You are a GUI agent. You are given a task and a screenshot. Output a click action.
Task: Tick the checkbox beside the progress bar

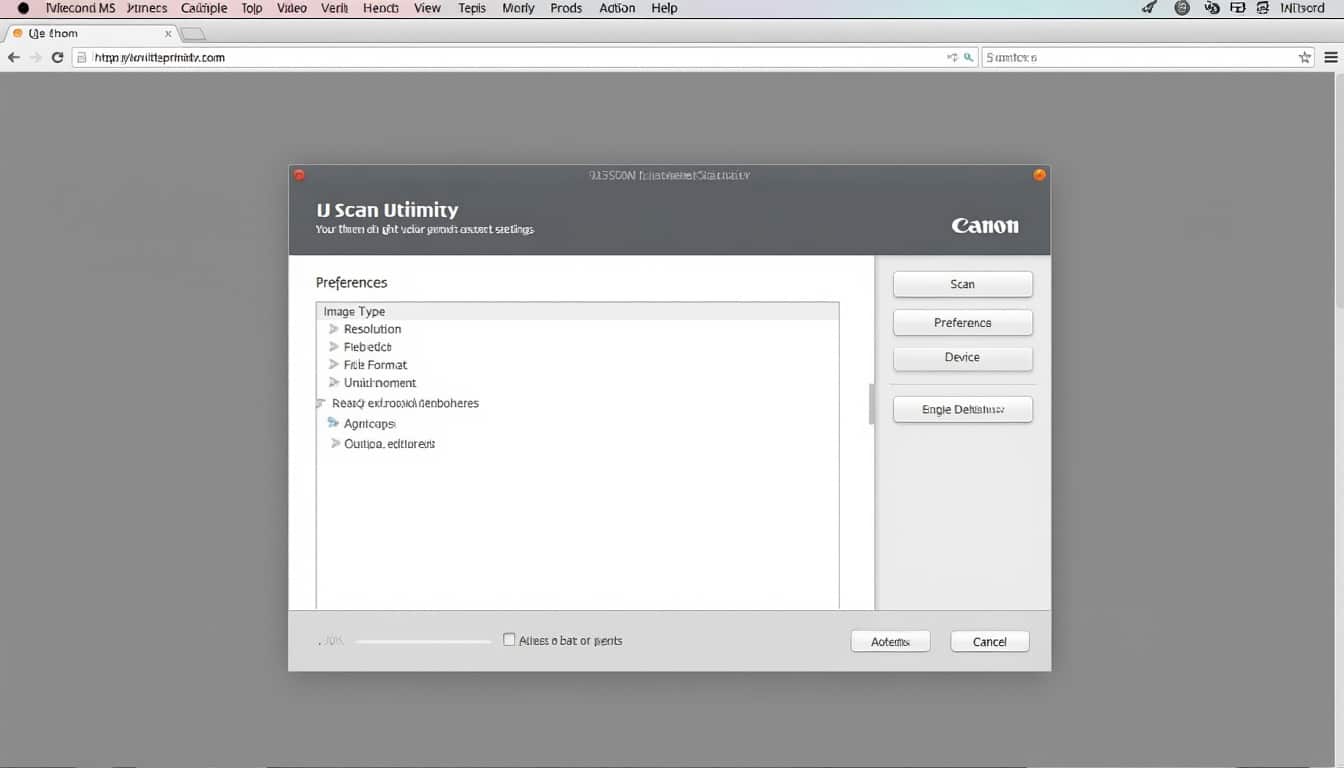coord(509,640)
